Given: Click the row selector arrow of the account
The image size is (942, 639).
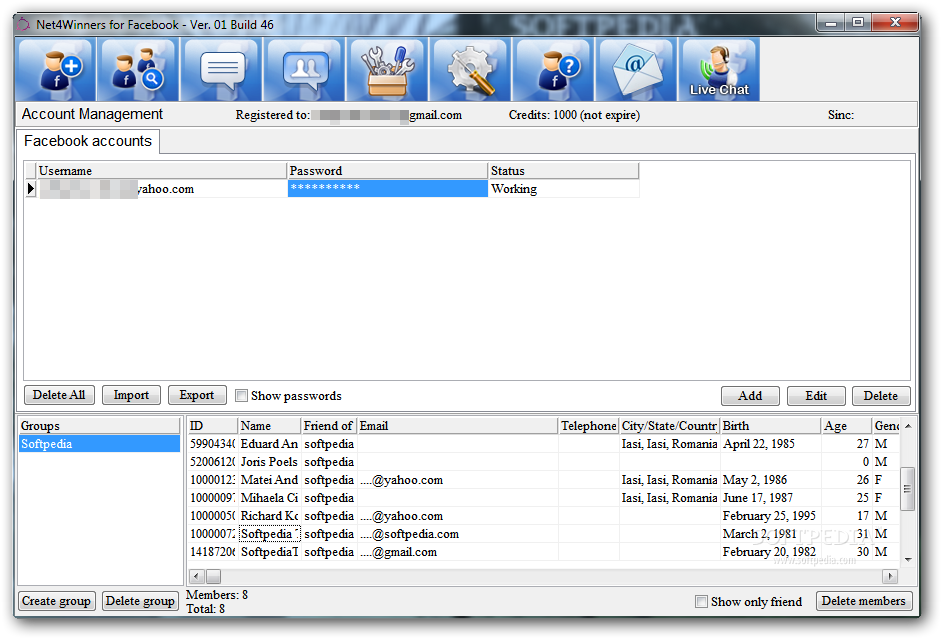Looking at the screenshot, I should (31, 189).
